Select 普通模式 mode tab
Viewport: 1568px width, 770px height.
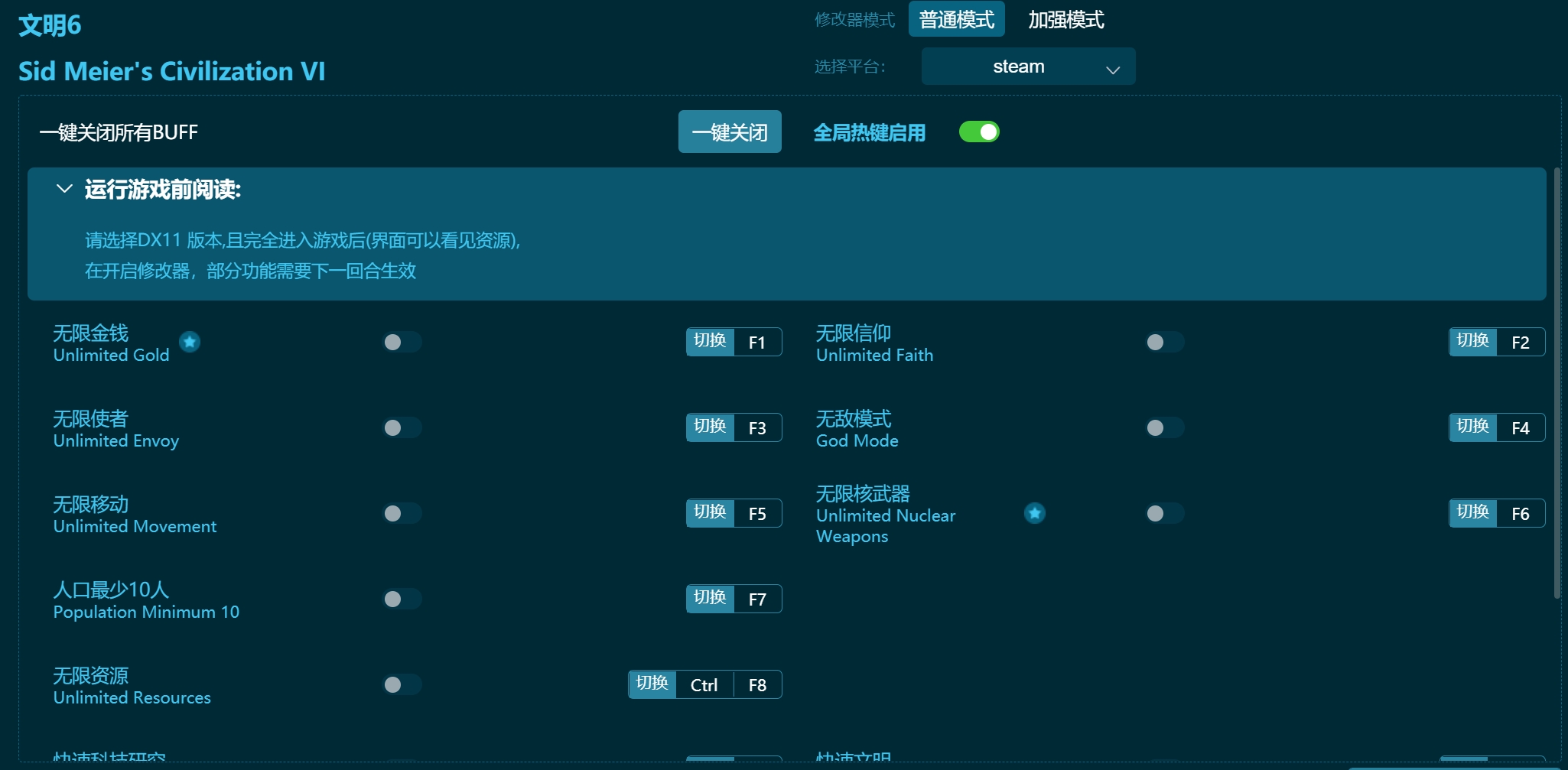click(x=956, y=19)
